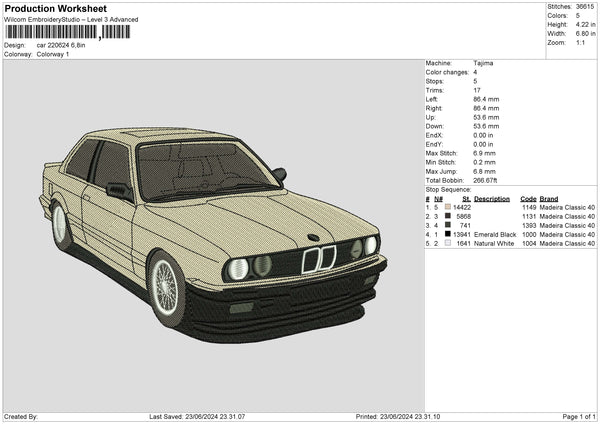Click the Height value '4.22 in'

pyautogui.click(x=585, y=24)
